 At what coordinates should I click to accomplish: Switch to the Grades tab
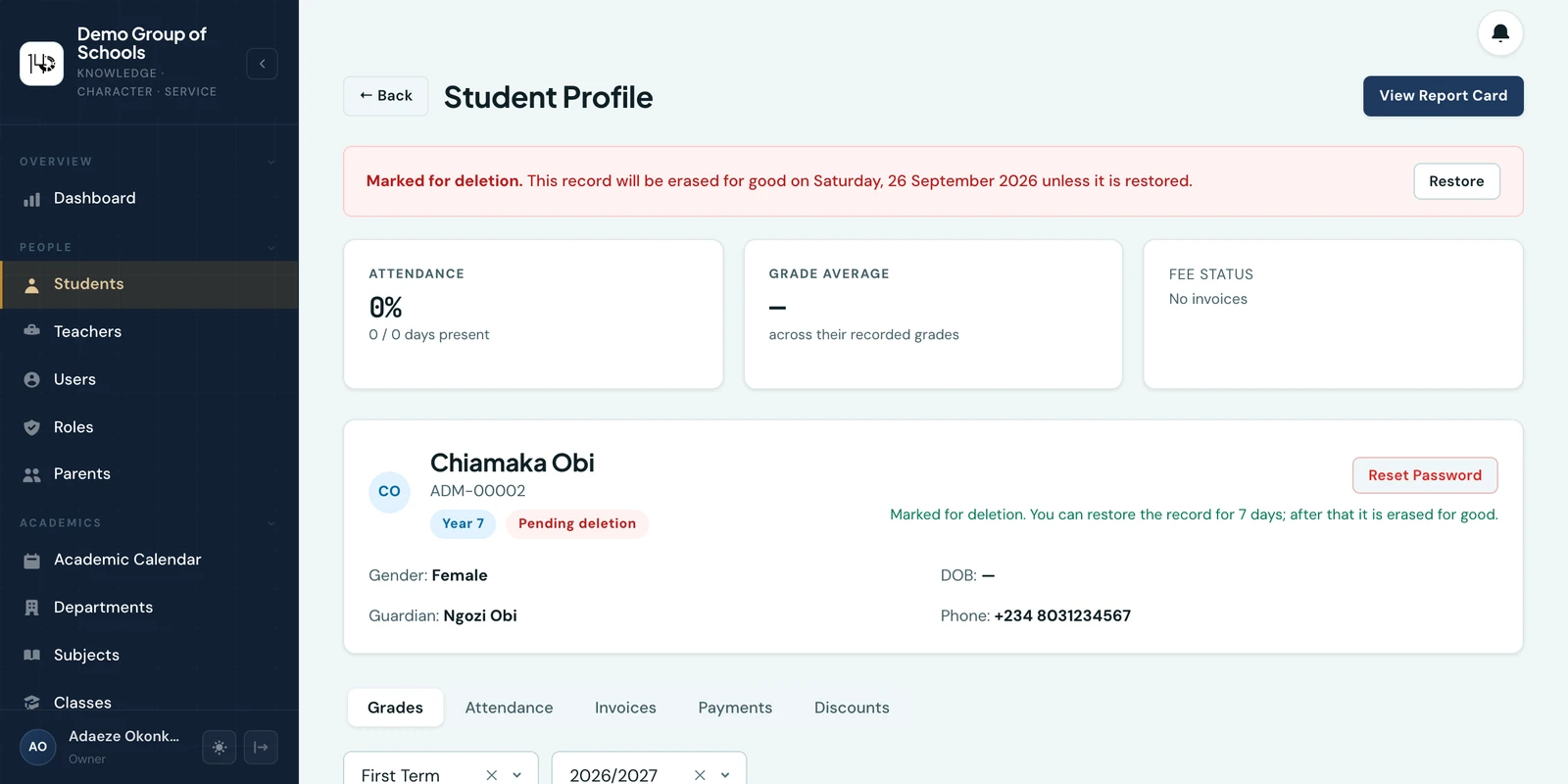pyautogui.click(x=395, y=708)
